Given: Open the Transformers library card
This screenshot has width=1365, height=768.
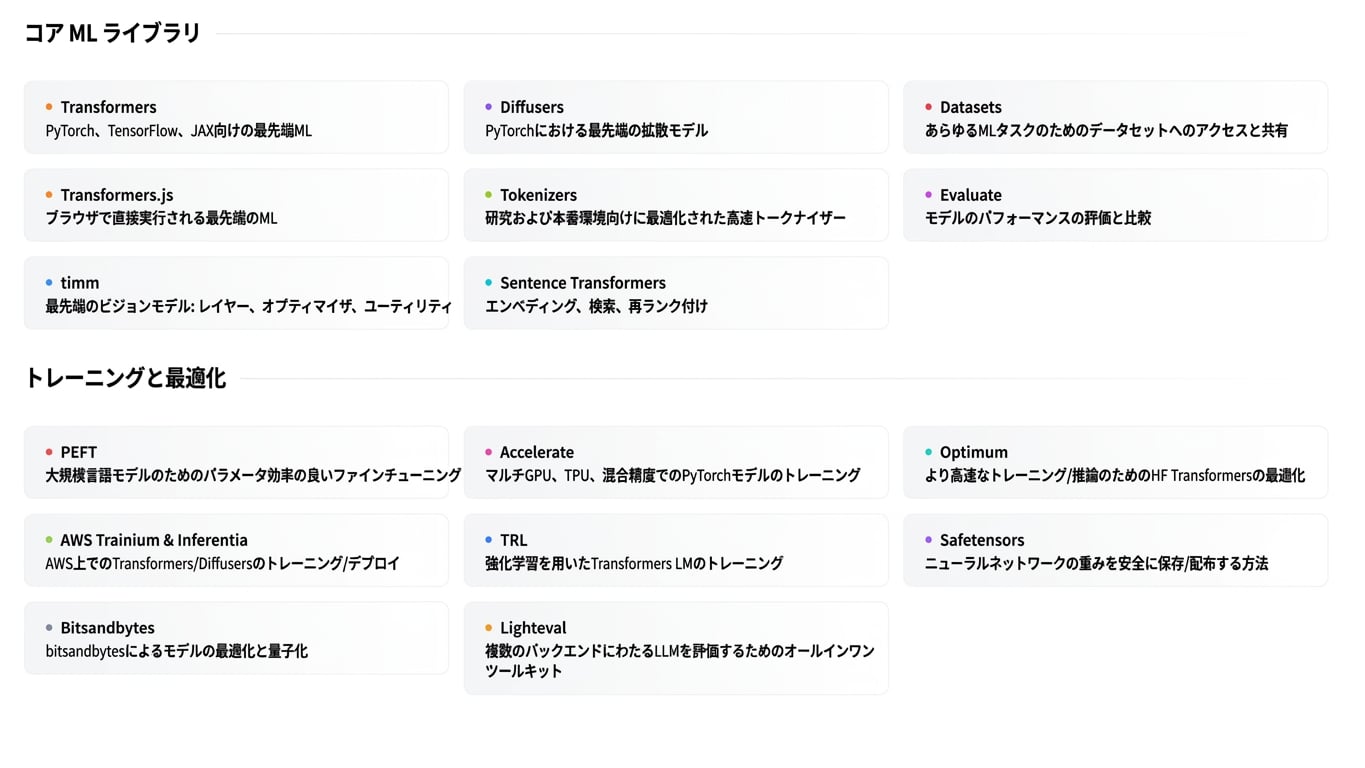Looking at the screenshot, I should tap(236, 117).
